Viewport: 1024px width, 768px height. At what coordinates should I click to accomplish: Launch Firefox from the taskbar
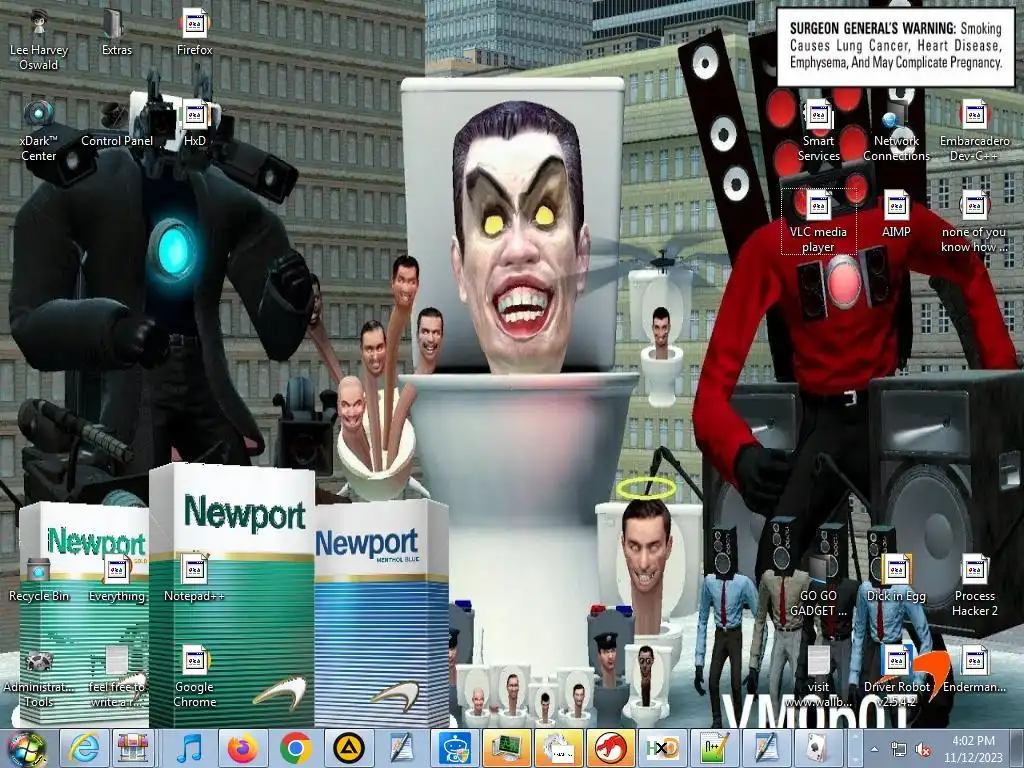click(x=242, y=748)
